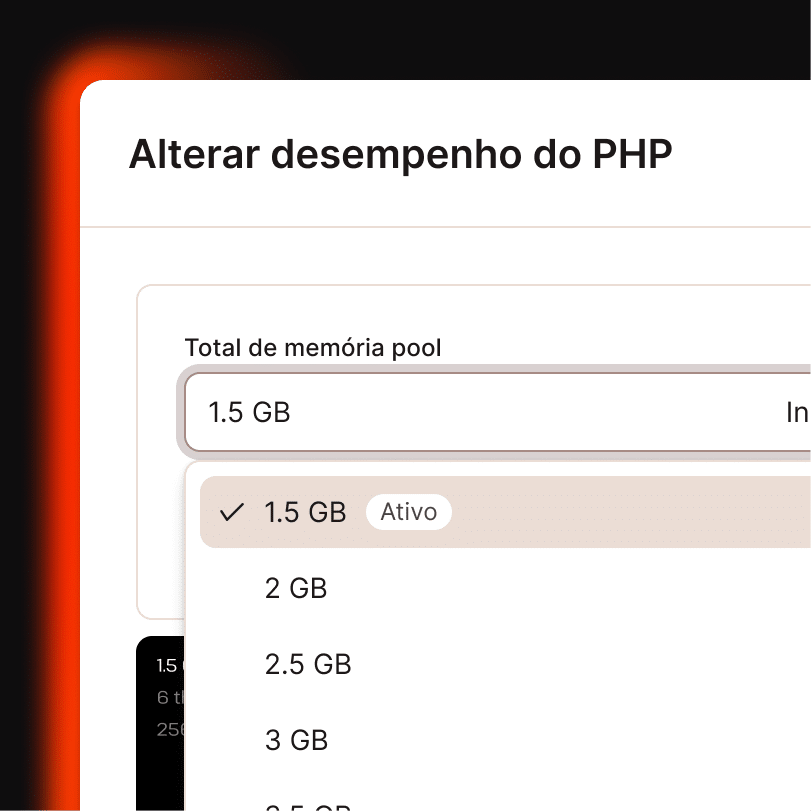Open the "Total de memória pool" select box
Screen dimensions: 811x811
pos(450,412)
